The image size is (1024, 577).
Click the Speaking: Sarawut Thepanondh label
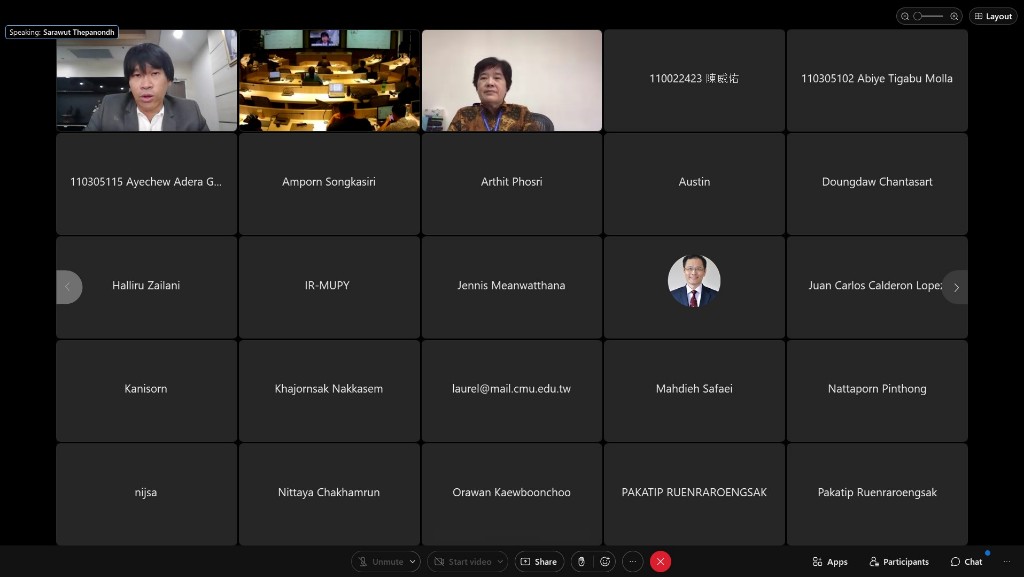[x=61, y=32]
